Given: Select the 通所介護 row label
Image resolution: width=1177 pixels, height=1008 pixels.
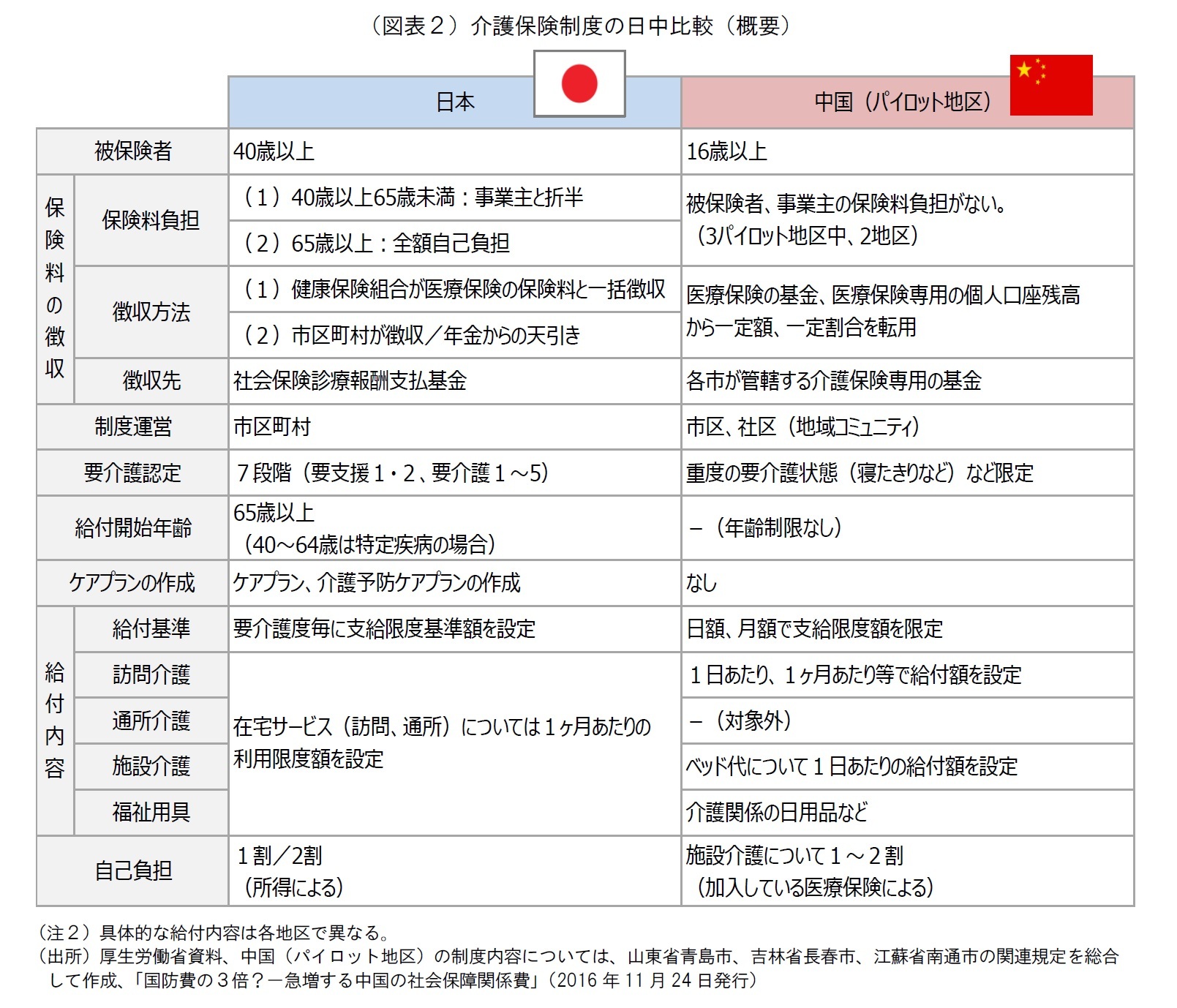Looking at the screenshot, I should (151, 721).
